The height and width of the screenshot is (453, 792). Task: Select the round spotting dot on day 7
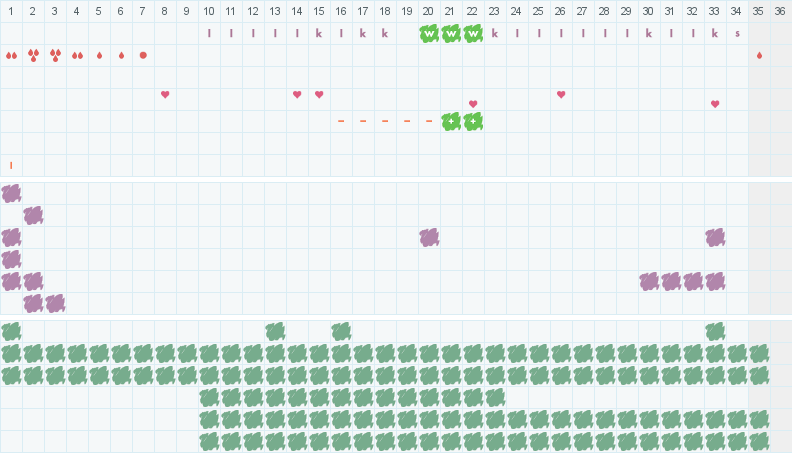[143, 55]
